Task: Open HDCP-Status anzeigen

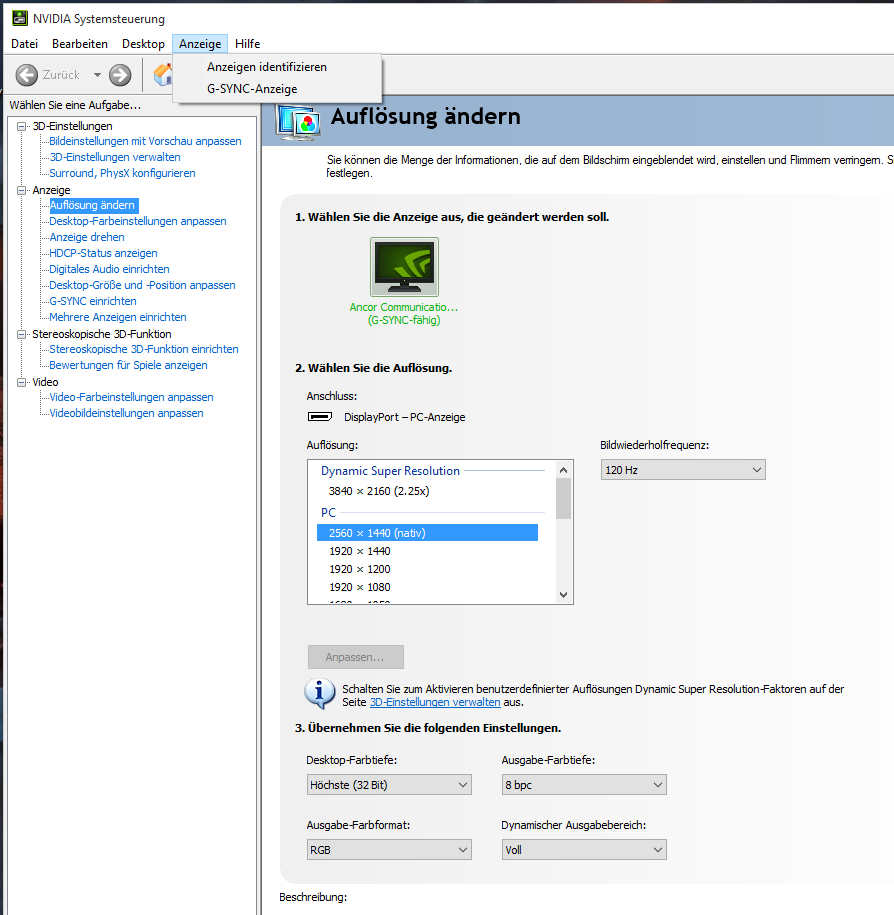Action: pyautogui.click(x=103, y=253)
